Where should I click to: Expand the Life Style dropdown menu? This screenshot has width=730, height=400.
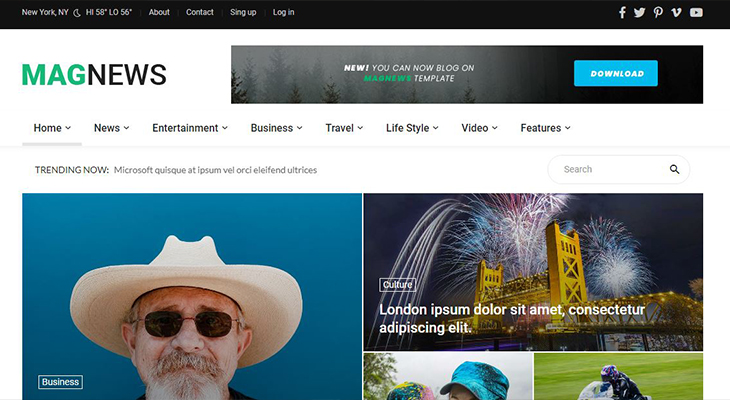point(412,128)
